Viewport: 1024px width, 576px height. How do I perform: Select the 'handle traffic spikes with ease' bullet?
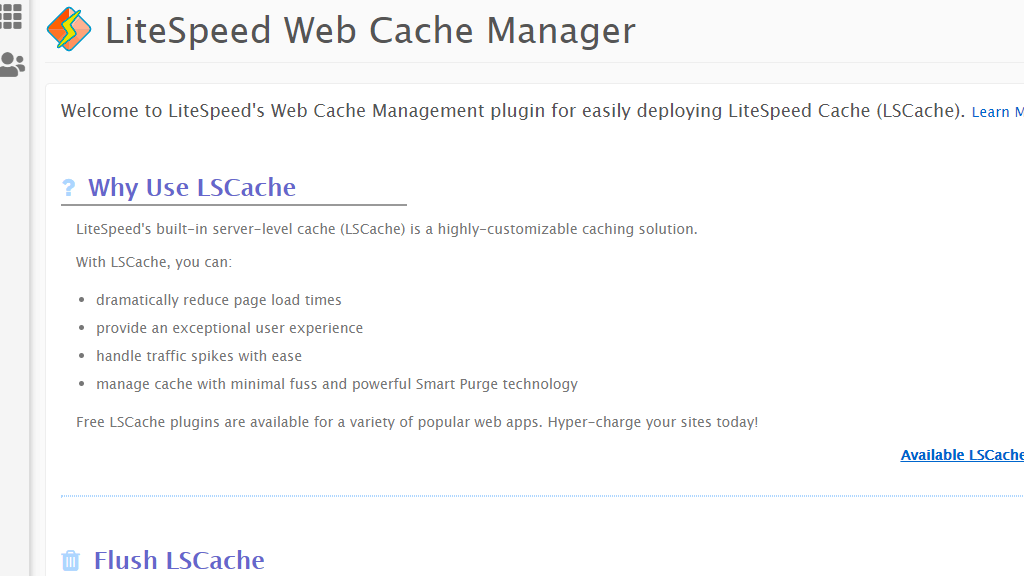pyautogui.click(x=199, y=356)
